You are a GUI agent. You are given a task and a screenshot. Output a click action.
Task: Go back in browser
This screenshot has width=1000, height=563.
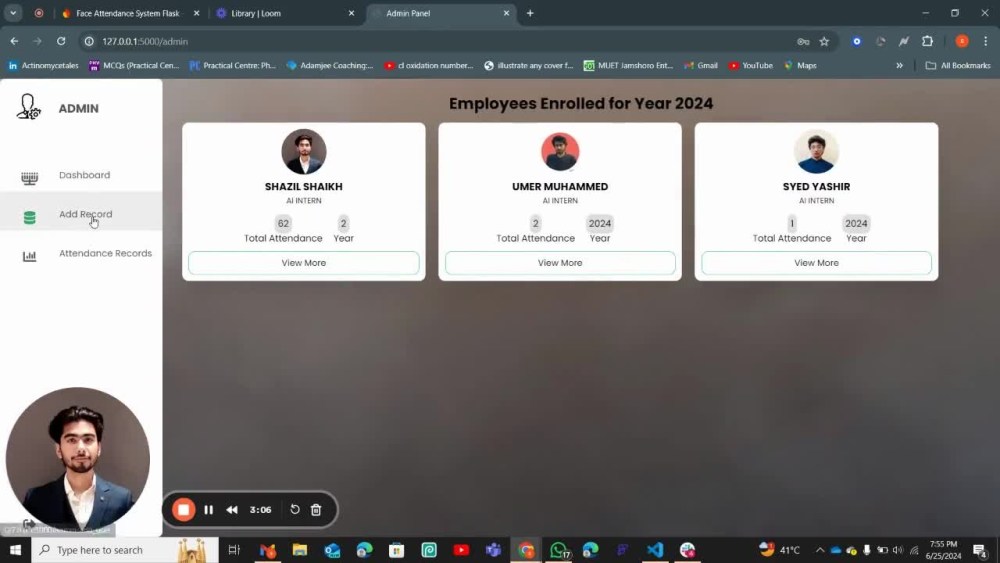click(x=14, y=41)
